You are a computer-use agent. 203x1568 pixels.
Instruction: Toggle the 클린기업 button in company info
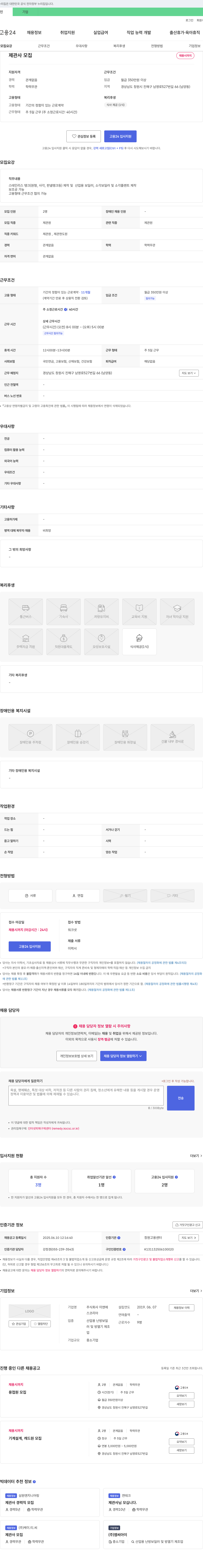41,1324
